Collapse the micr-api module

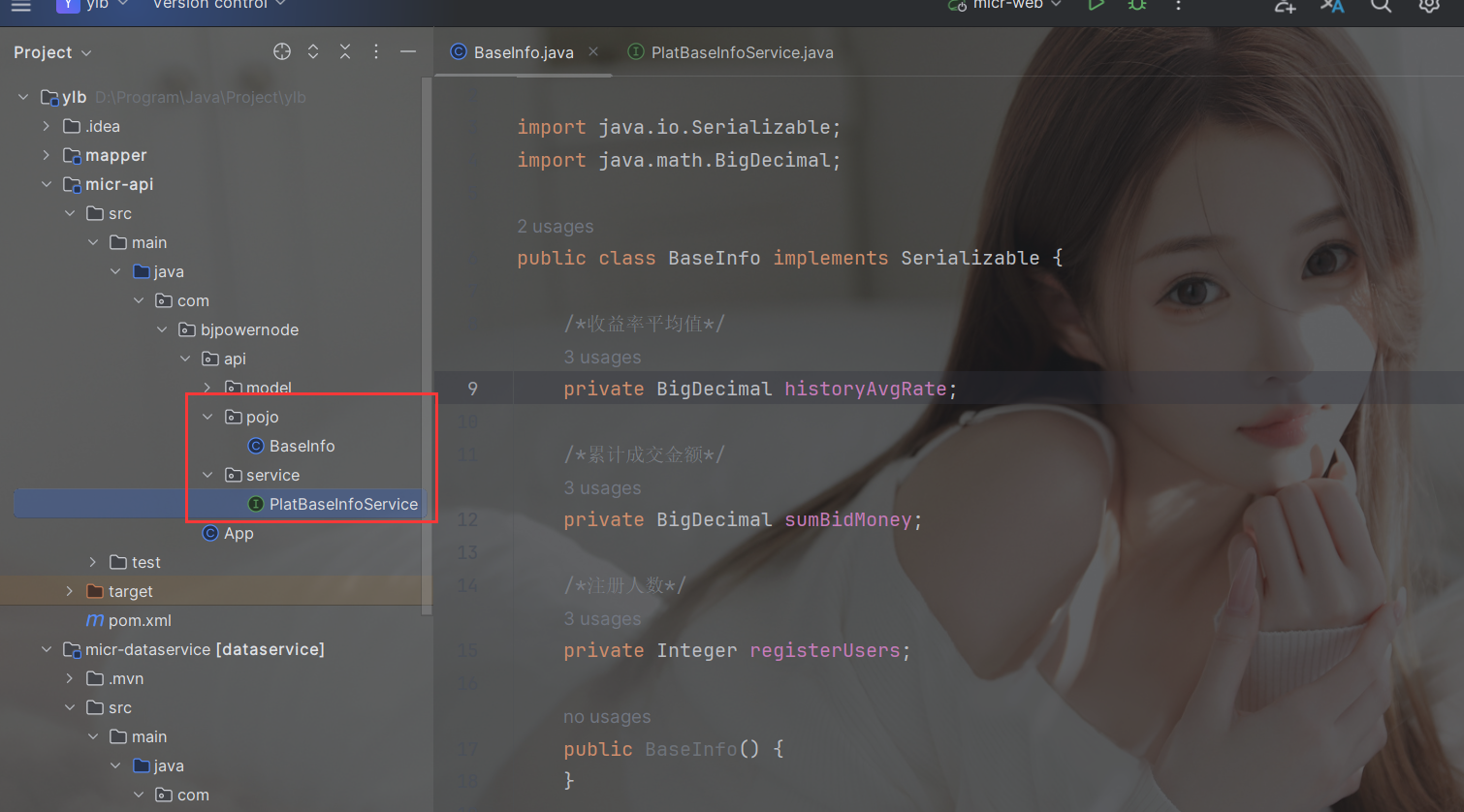pos(47,184)
